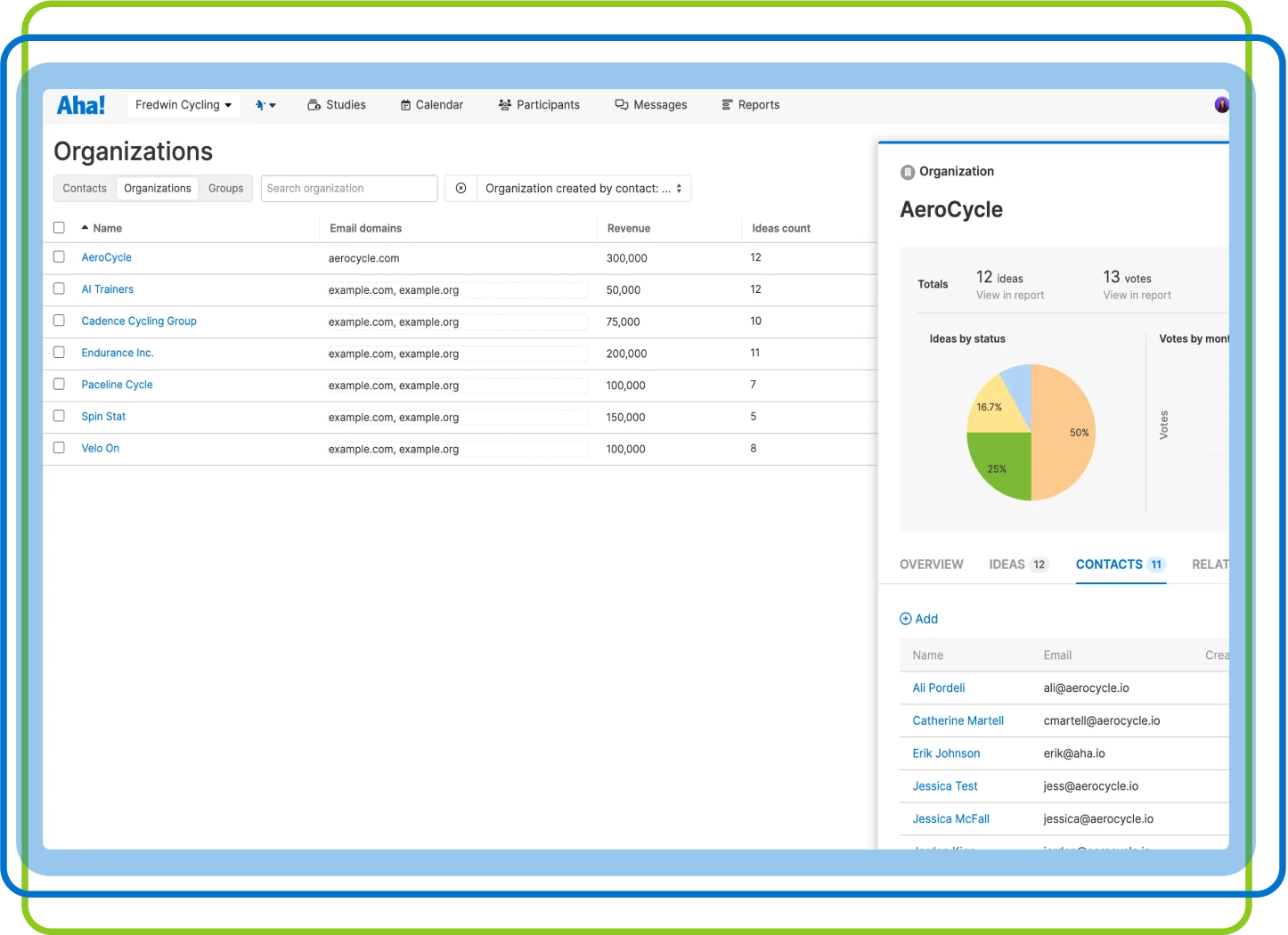Click the Search organization input field
This screenshot has height=935, width=1288.
pos(349,189)
